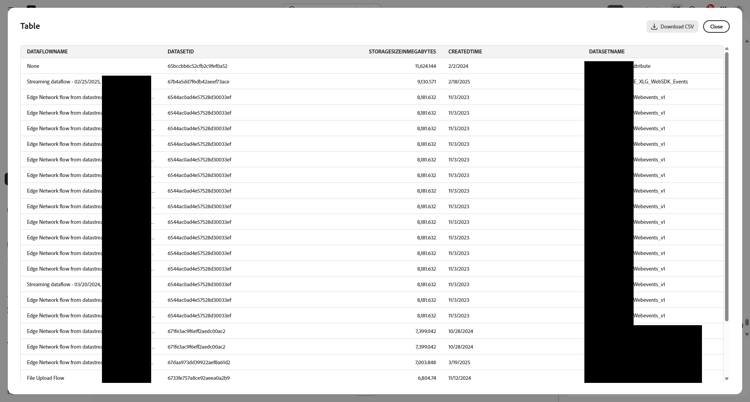The image size is (750, 402).
Task: Sort by DATASETID column header
Action: coord(181,52)
